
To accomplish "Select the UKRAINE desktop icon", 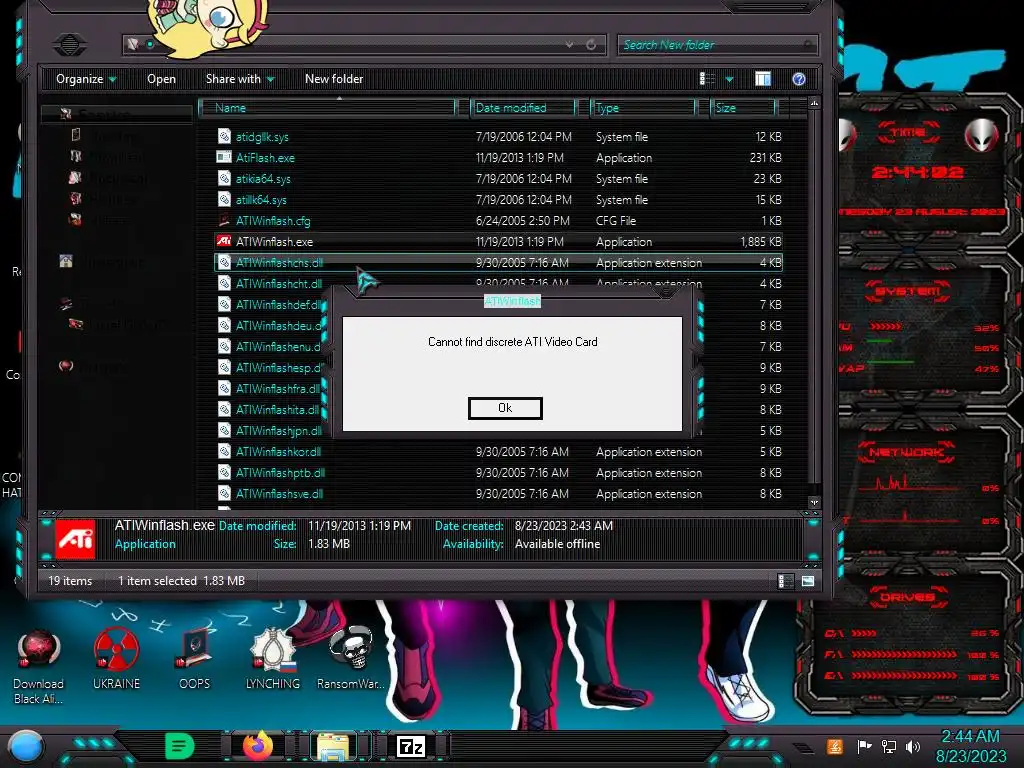I will (x=116, y=658).
